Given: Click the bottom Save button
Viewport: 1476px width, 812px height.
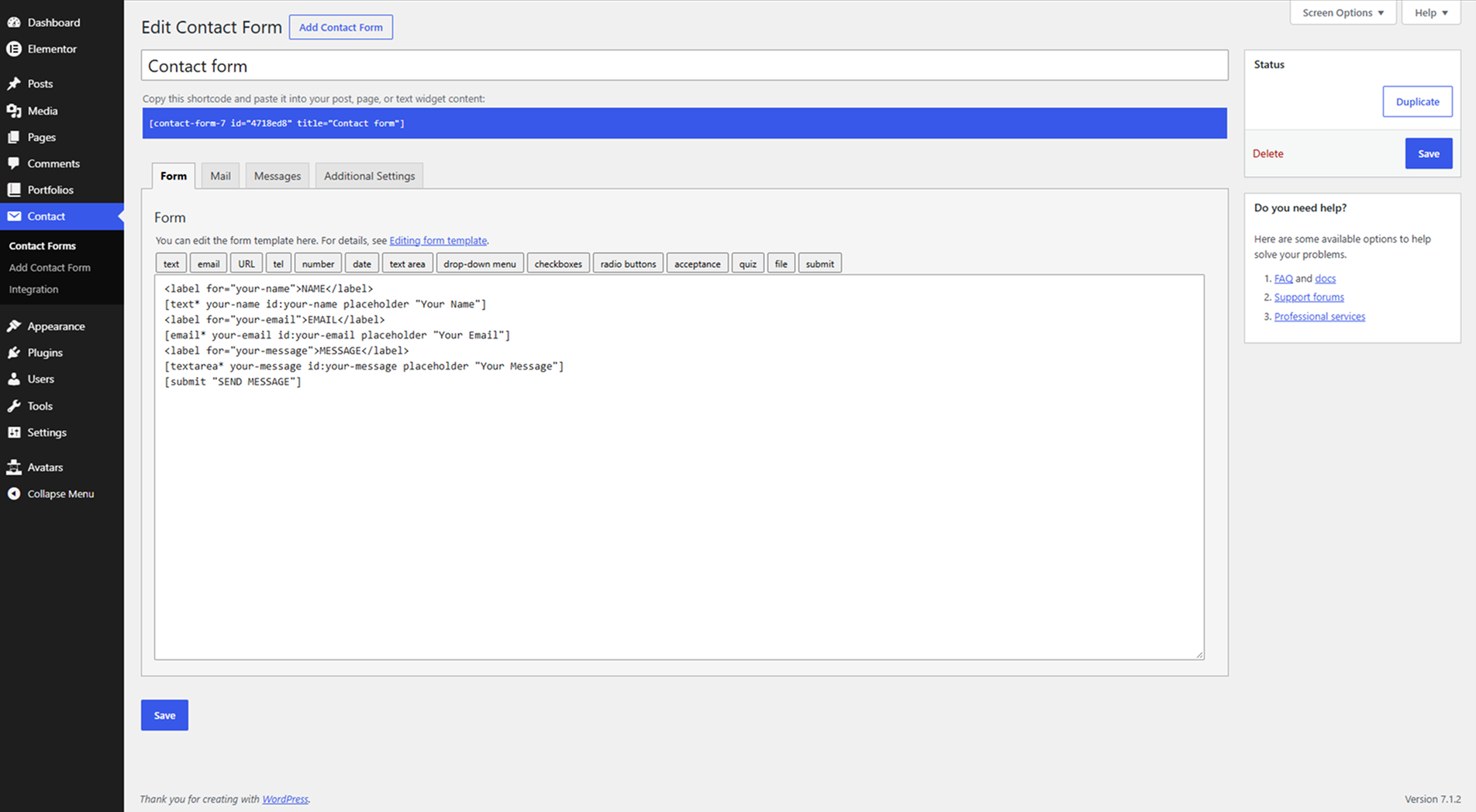Looking at the screenshot, I should [164, 715].
